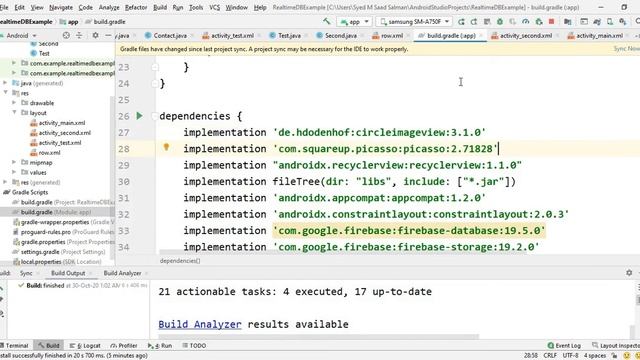Close the build.gradle (:app) tab
Image resolution: width=640 pixels, height=360 pixels.
[482, 36]
